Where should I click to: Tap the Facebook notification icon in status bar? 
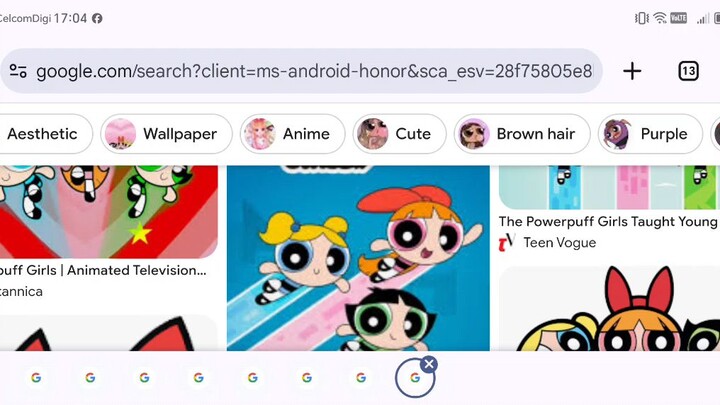[x=97, y=18]
